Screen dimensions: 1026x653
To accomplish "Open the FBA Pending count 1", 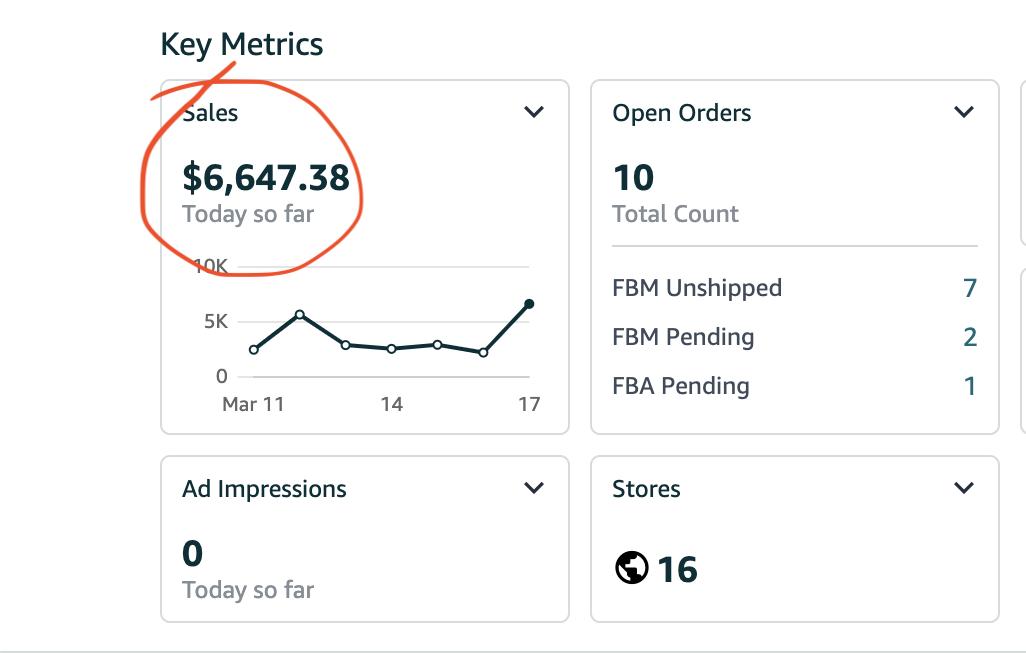I will [x=970, y=386].
